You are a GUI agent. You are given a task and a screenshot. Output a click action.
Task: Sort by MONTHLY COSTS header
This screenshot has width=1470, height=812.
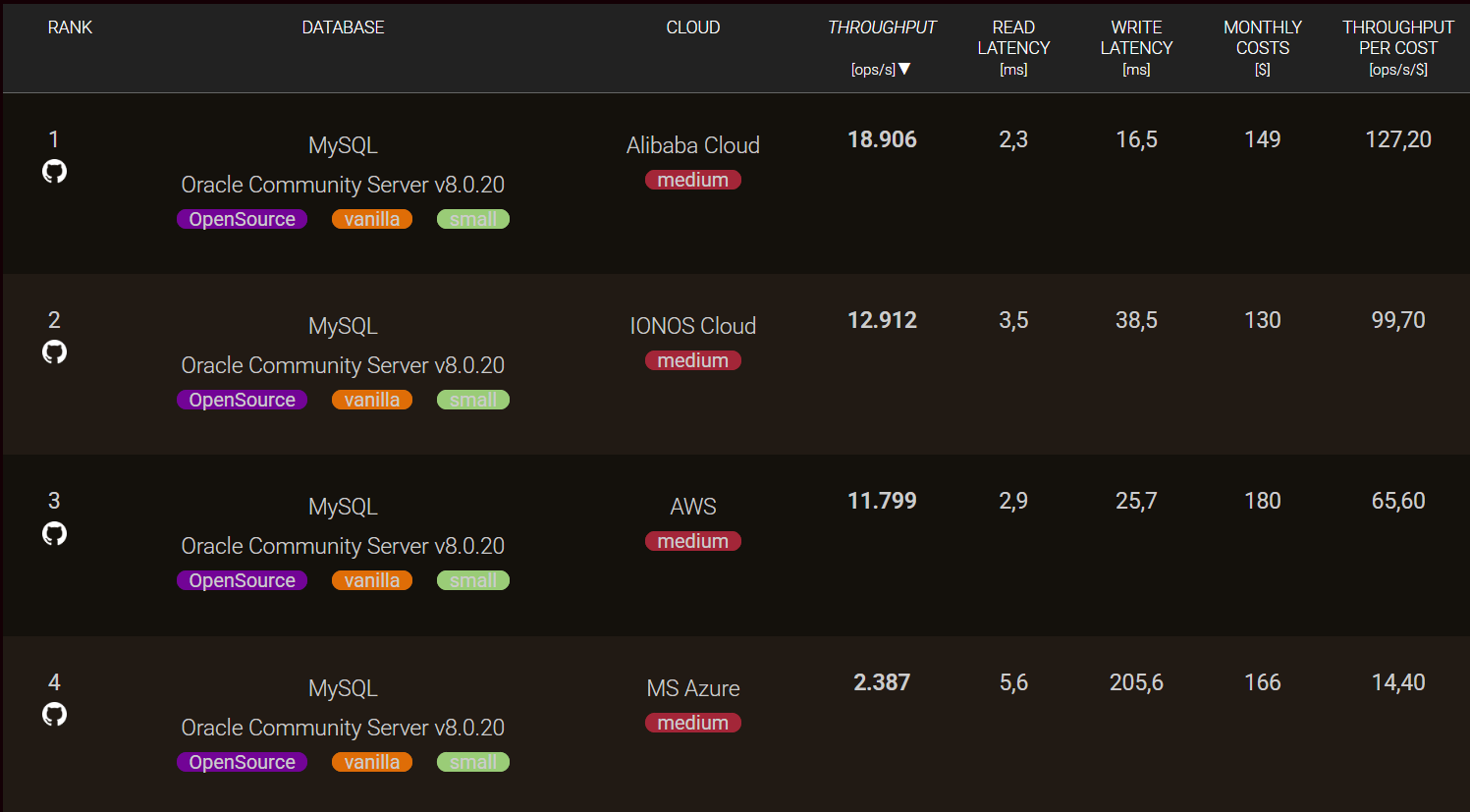(1262, 37)
